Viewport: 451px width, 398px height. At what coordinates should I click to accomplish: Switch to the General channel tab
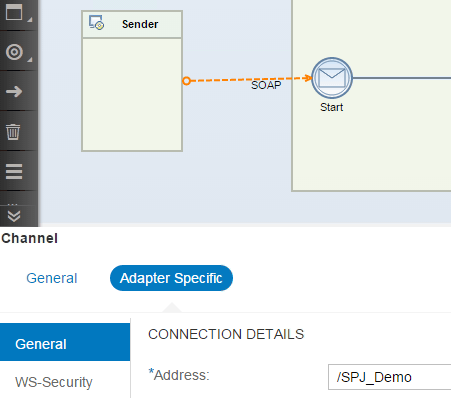(x=52, y=278)
